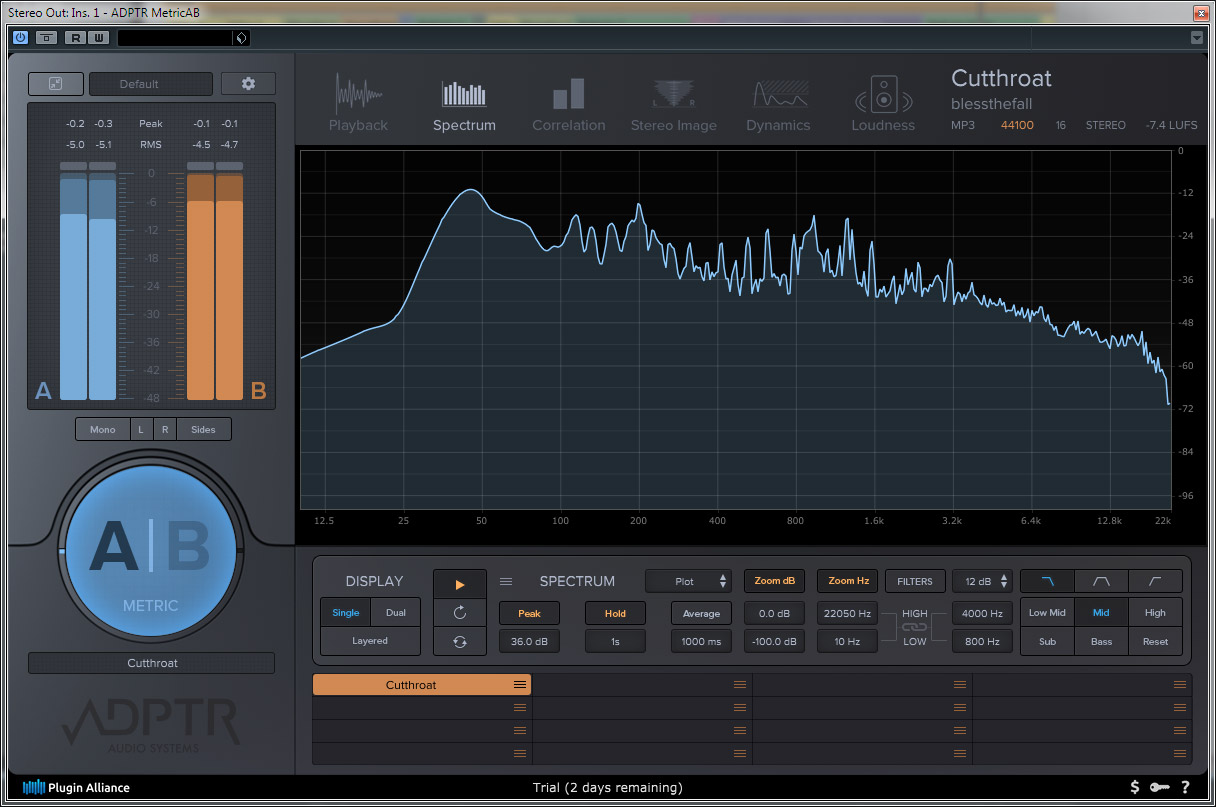Switch to the Correlation view
Image resolution: width=1216 pixels, height=807 pixels.
point(569,103)
